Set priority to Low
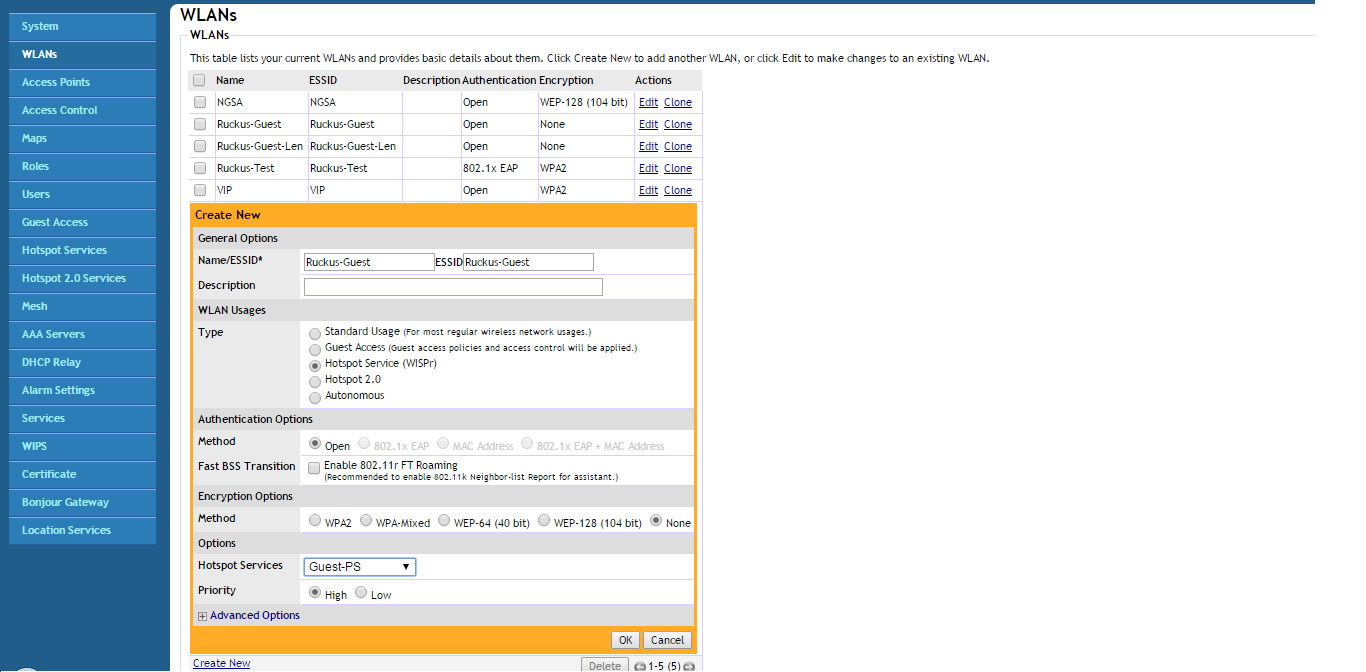 [x=361, y=593]
